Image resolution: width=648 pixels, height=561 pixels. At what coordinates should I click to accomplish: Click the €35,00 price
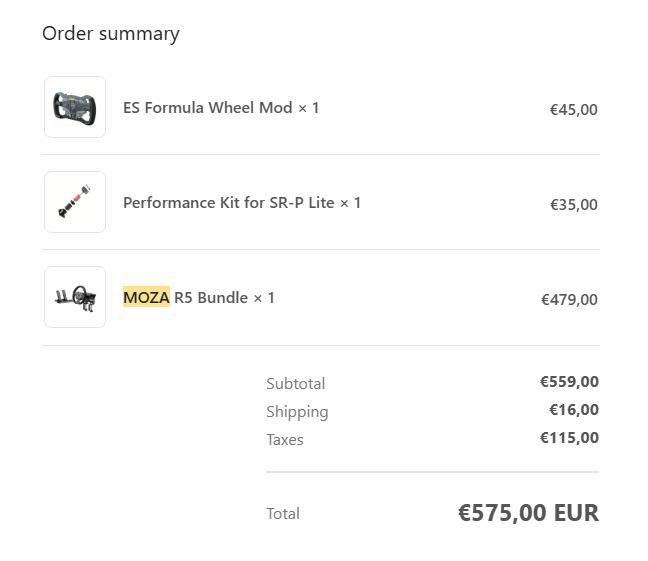(x=573, y=204)
